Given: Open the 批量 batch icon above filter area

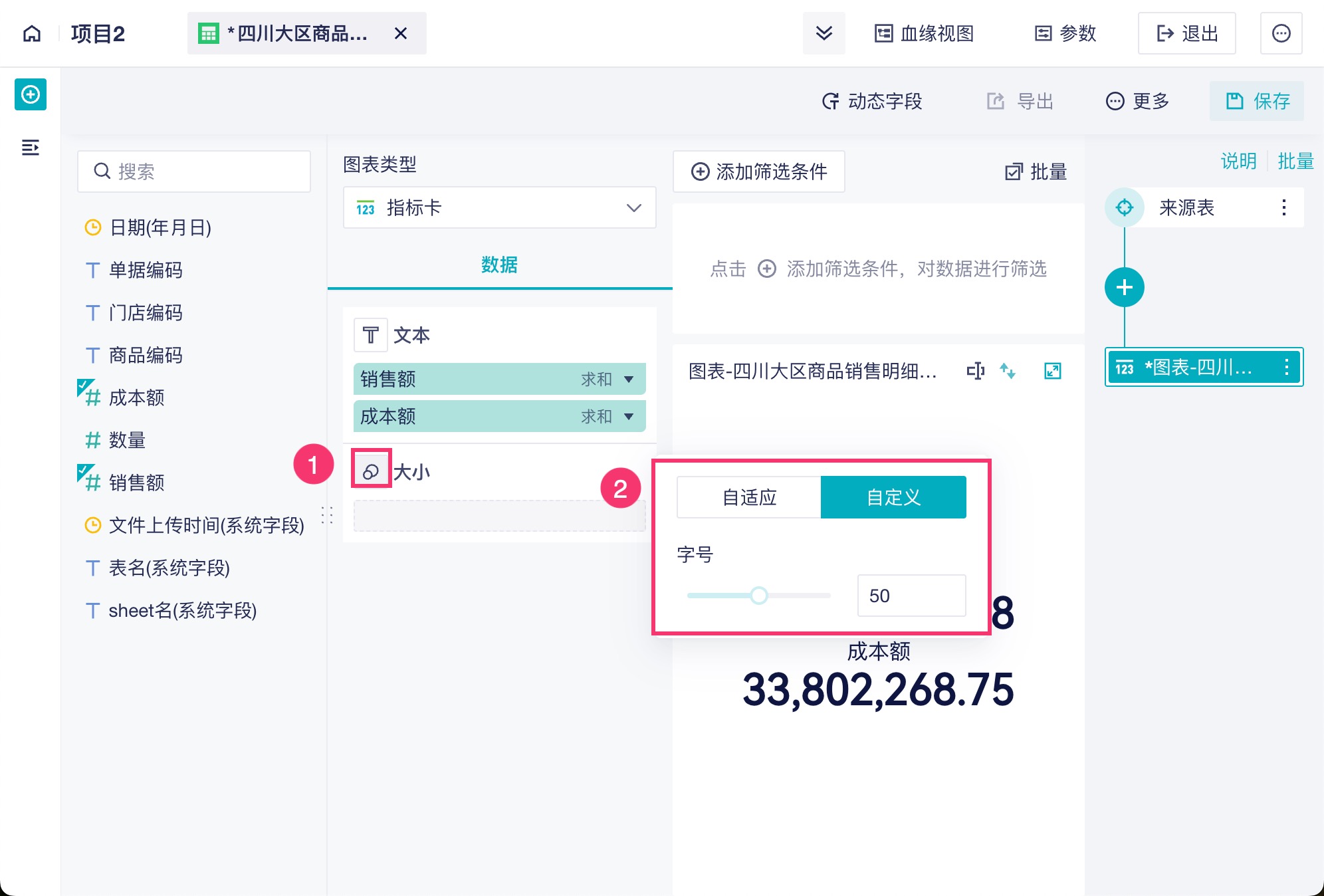Looking at the screenshot, I should [x=1034, y=171].
